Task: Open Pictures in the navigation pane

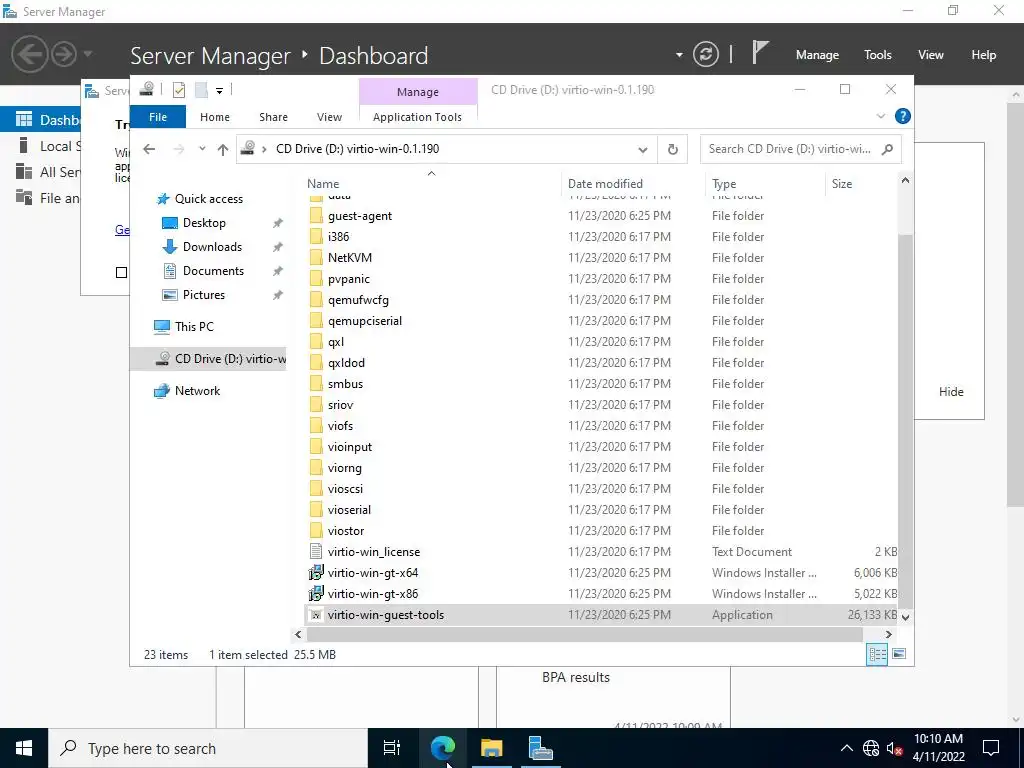Action: (x=203, y=295)
